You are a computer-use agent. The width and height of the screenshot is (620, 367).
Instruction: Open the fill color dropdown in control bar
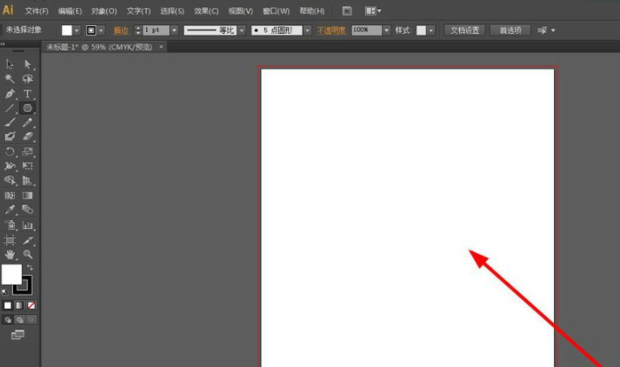pos(77,30)
